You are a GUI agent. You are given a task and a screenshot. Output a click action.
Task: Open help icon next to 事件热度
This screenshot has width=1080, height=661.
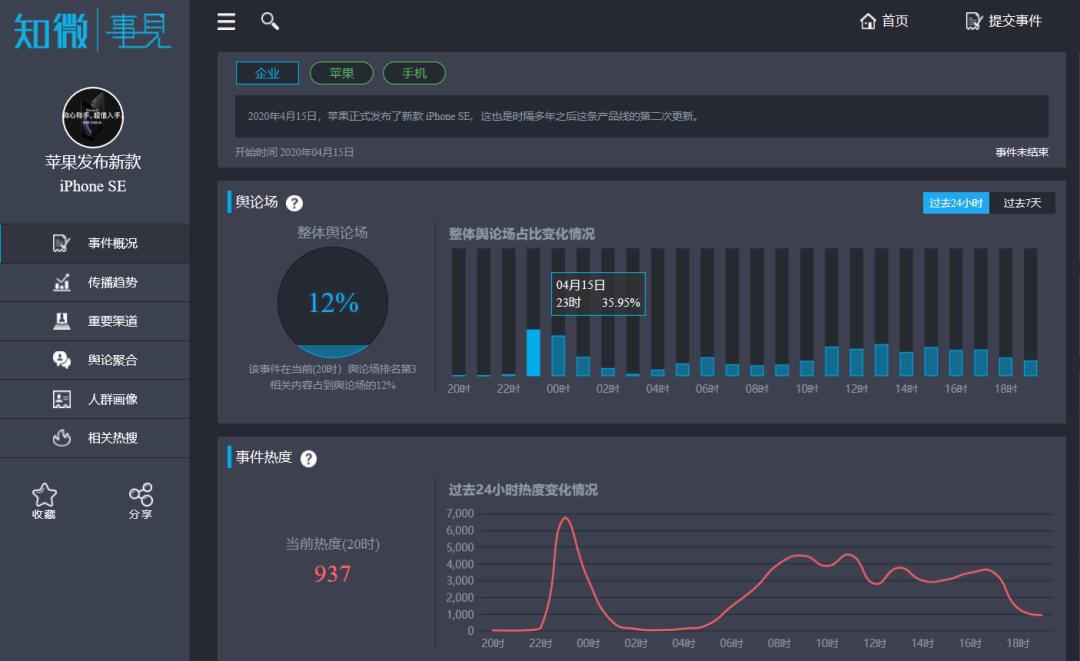(x=308, y=458)
